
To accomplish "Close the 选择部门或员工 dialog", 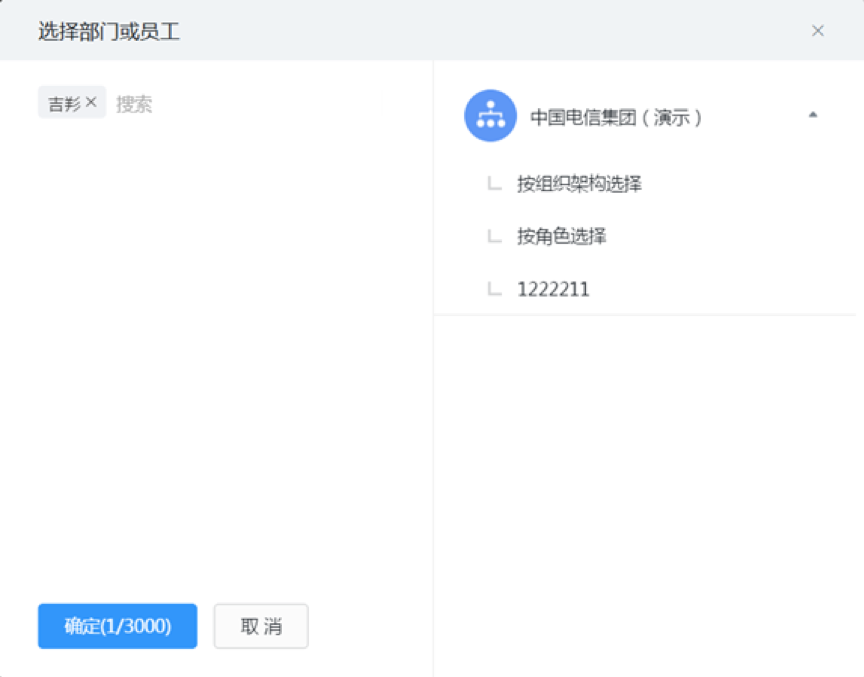I will pyautogui.click(x=818, y=31).
